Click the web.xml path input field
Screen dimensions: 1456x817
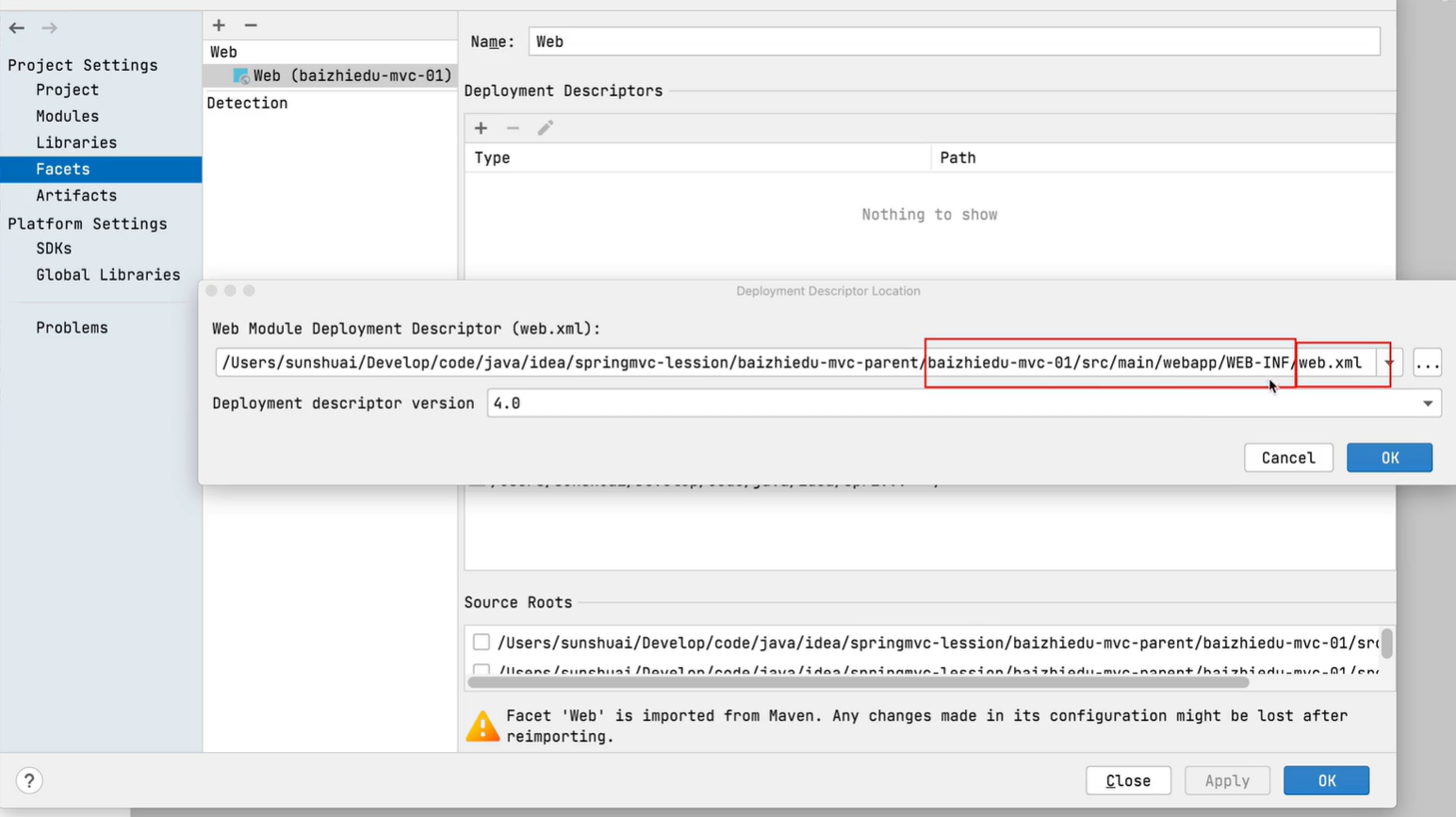click(x=795, y=363)
